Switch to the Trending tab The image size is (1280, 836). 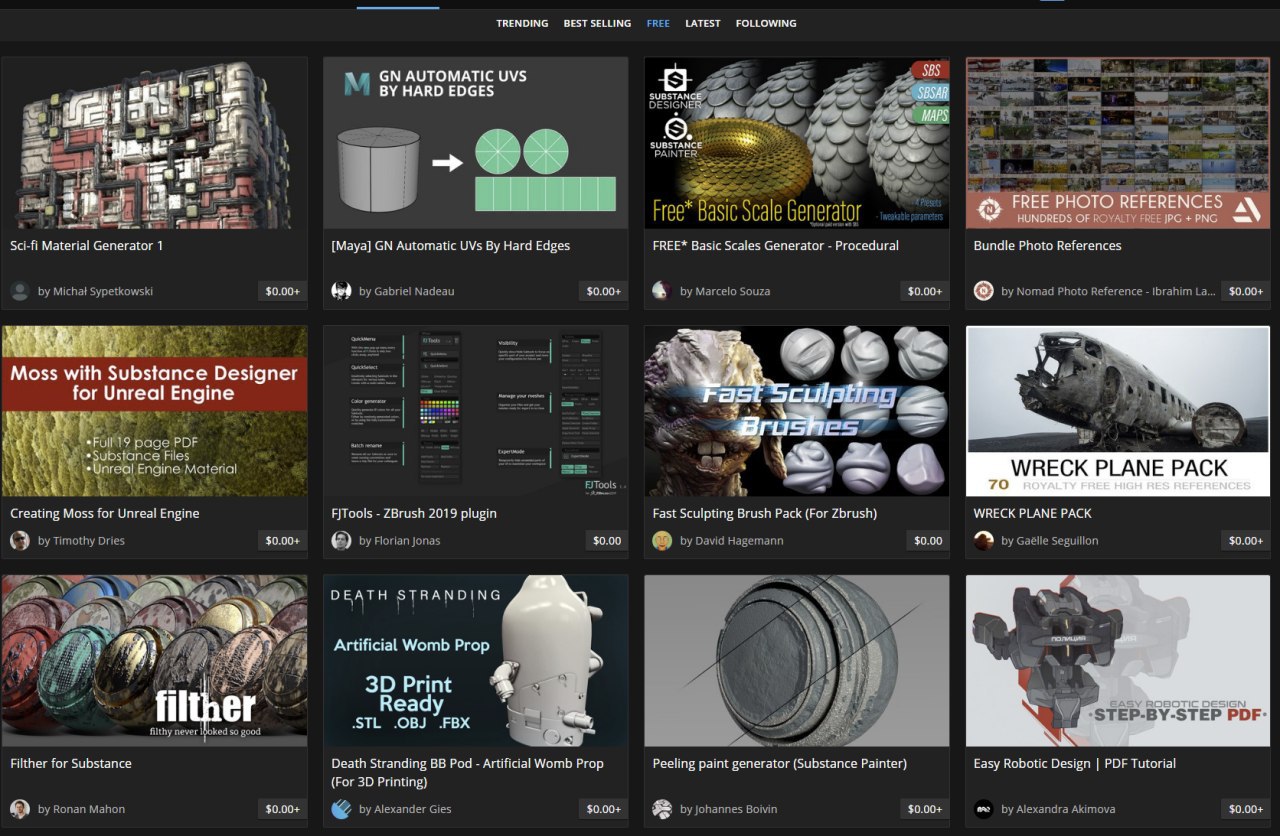[x=522, y=23]
